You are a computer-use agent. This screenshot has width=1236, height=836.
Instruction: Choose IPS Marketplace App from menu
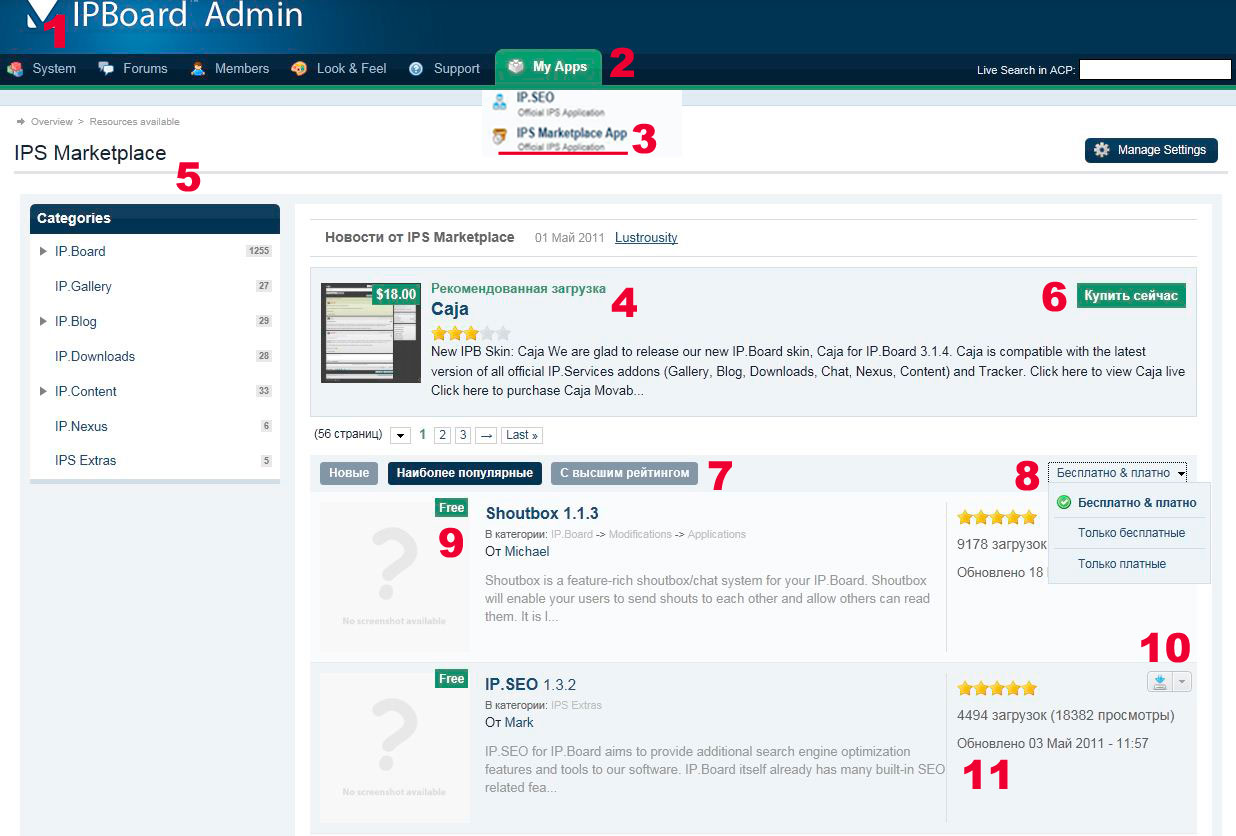coord(571,133)
